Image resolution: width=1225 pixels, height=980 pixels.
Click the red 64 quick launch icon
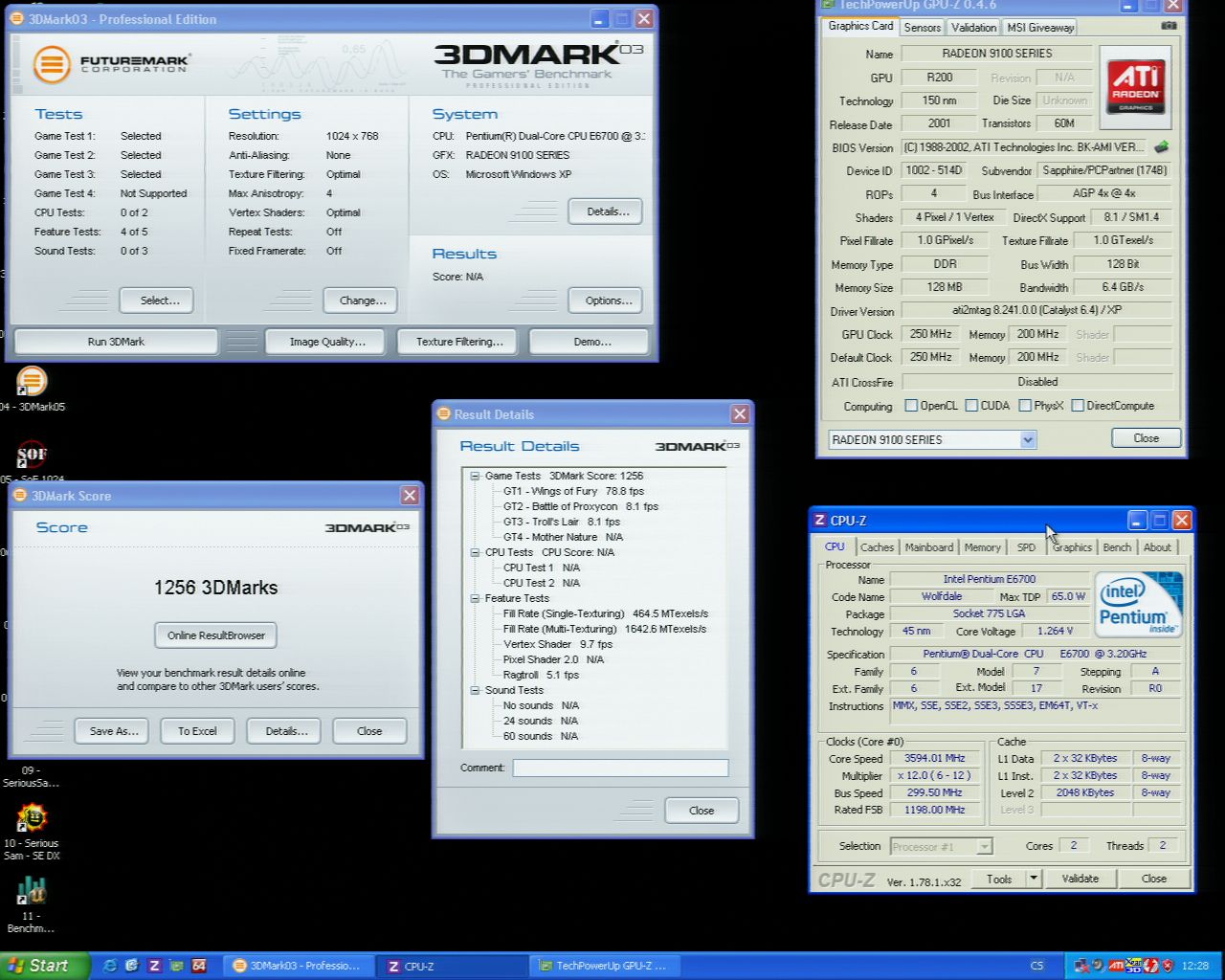tap(199, 966)
